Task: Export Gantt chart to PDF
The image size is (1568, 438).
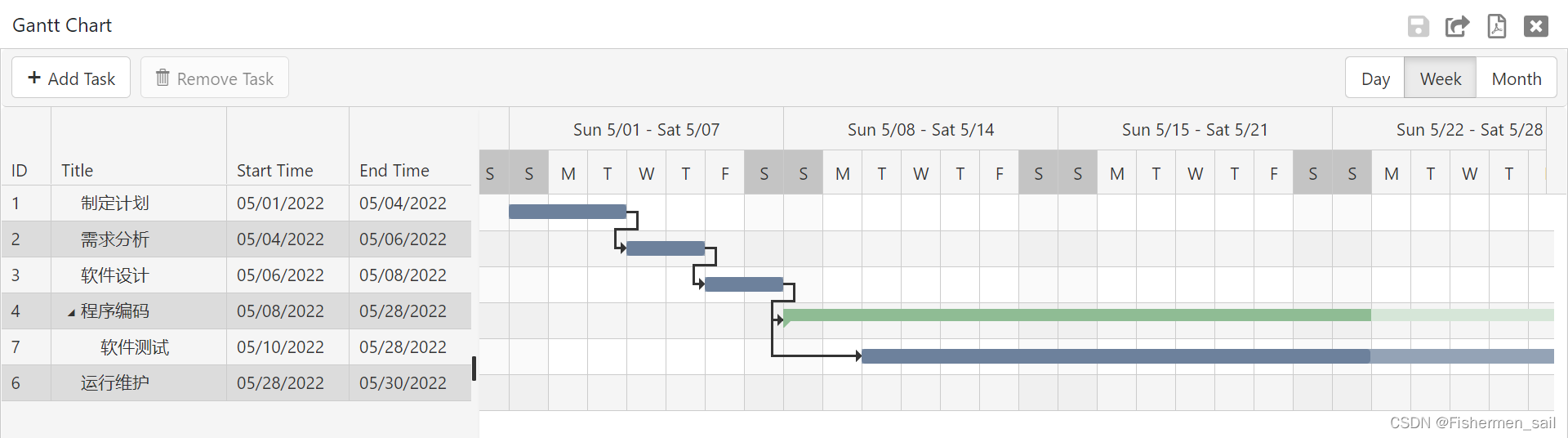Action: coord(1496,26)
